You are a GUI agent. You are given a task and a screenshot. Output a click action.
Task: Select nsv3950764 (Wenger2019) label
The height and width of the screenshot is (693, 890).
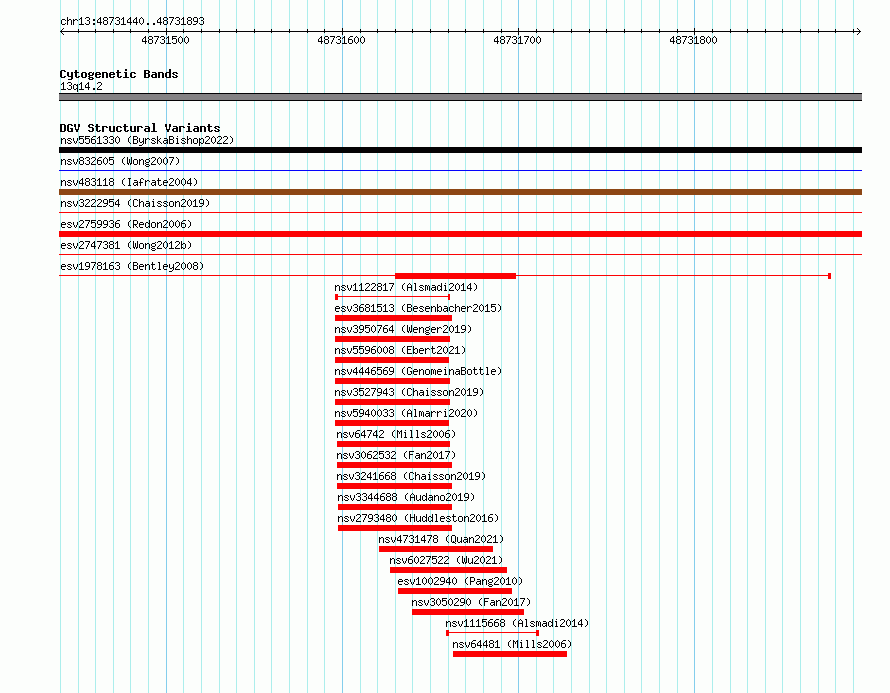pyautogui.click(x=403, y=329)
